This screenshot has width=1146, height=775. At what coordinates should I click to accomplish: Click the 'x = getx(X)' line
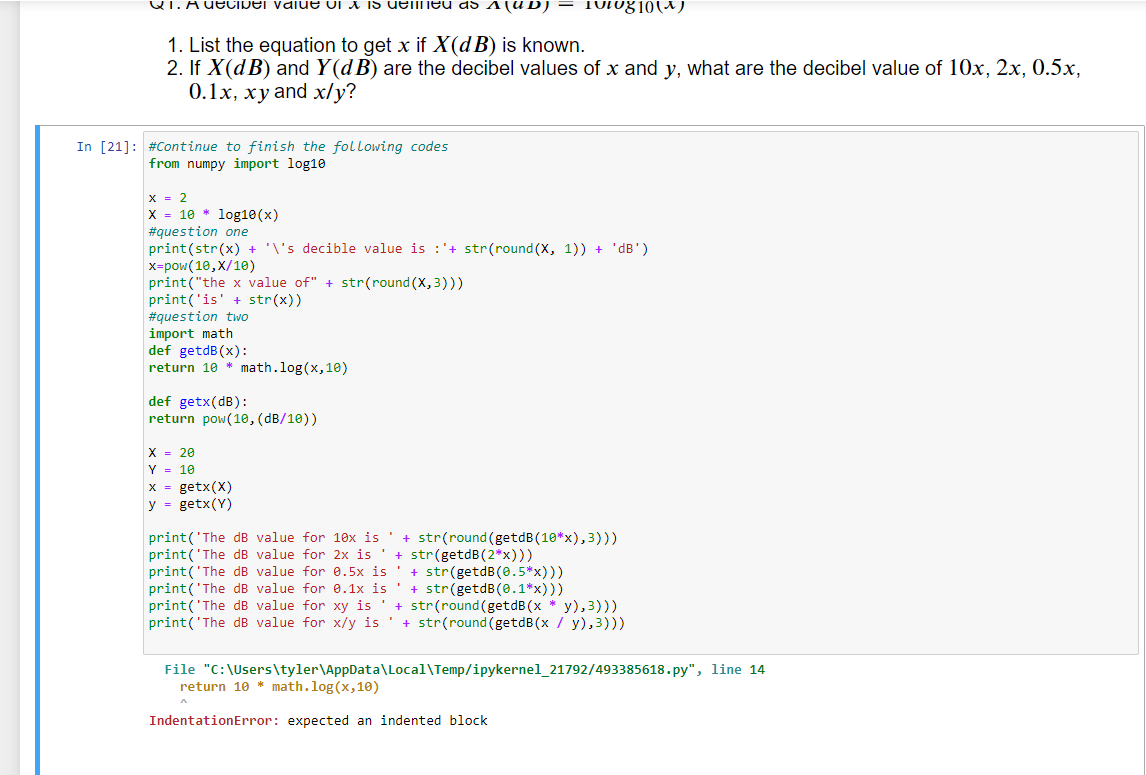point(190,486)
